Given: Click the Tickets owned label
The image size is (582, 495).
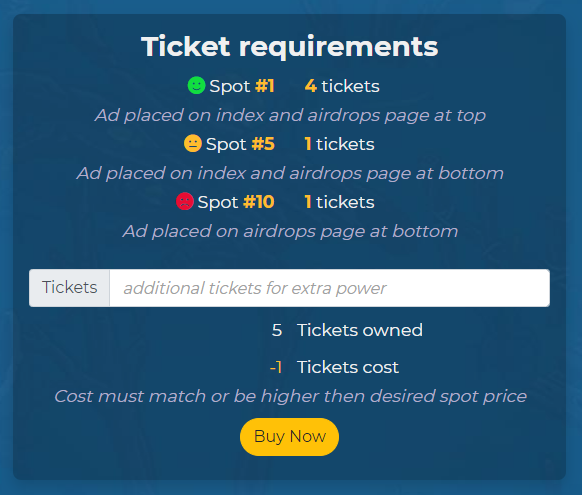Looking at the screenshot, I should [x=360, y=330].
